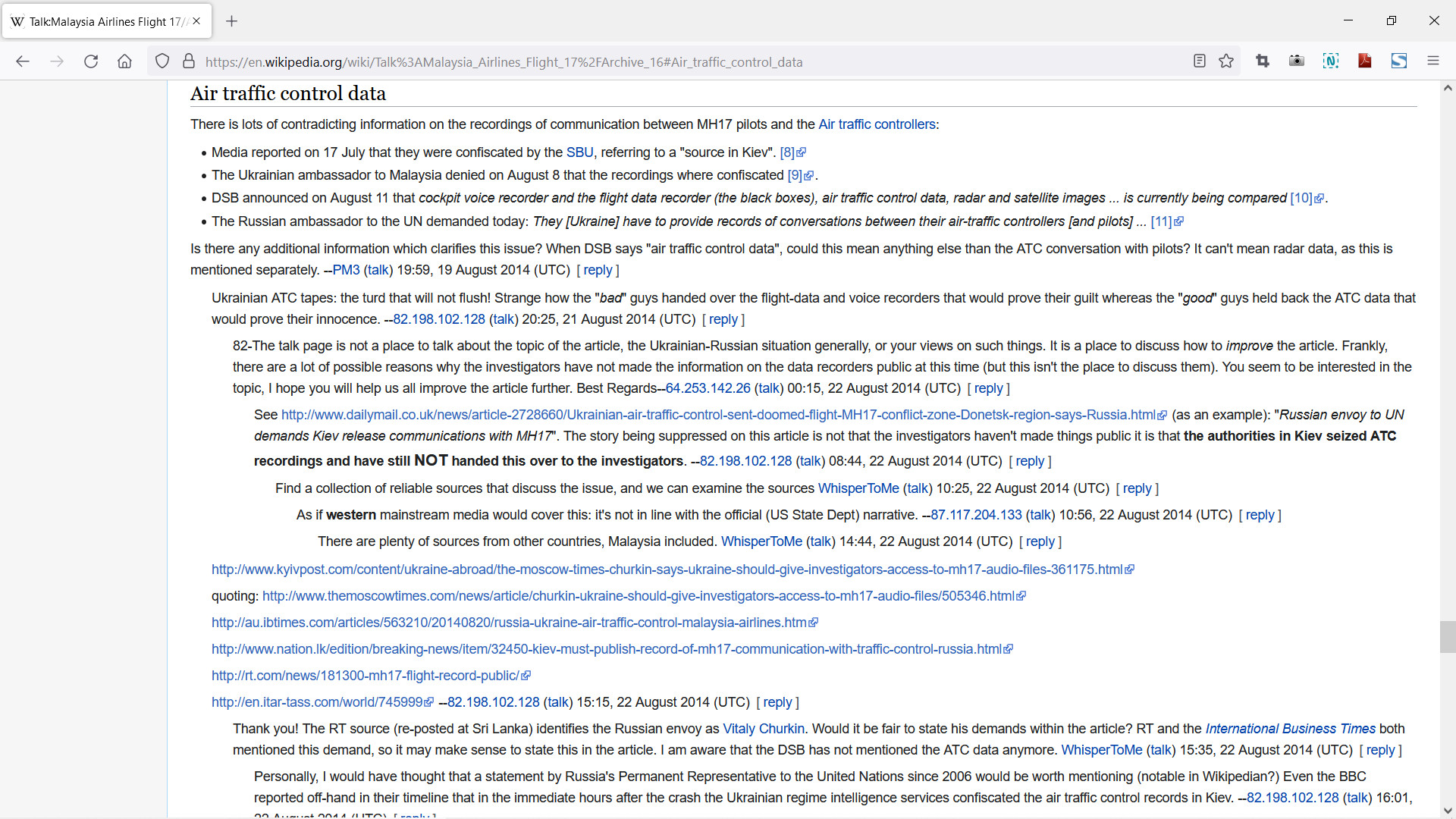Bookmark this page with star icon

(x=1226, y=61)
